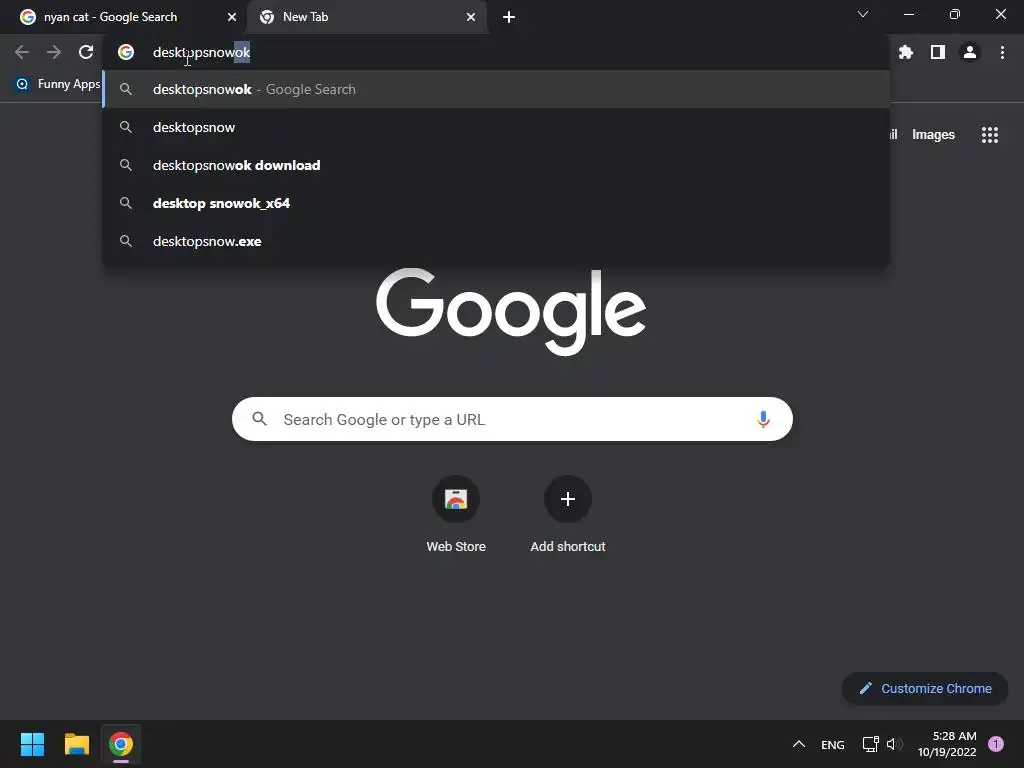Open the Funny Apps bookmark

coord(57,84)
